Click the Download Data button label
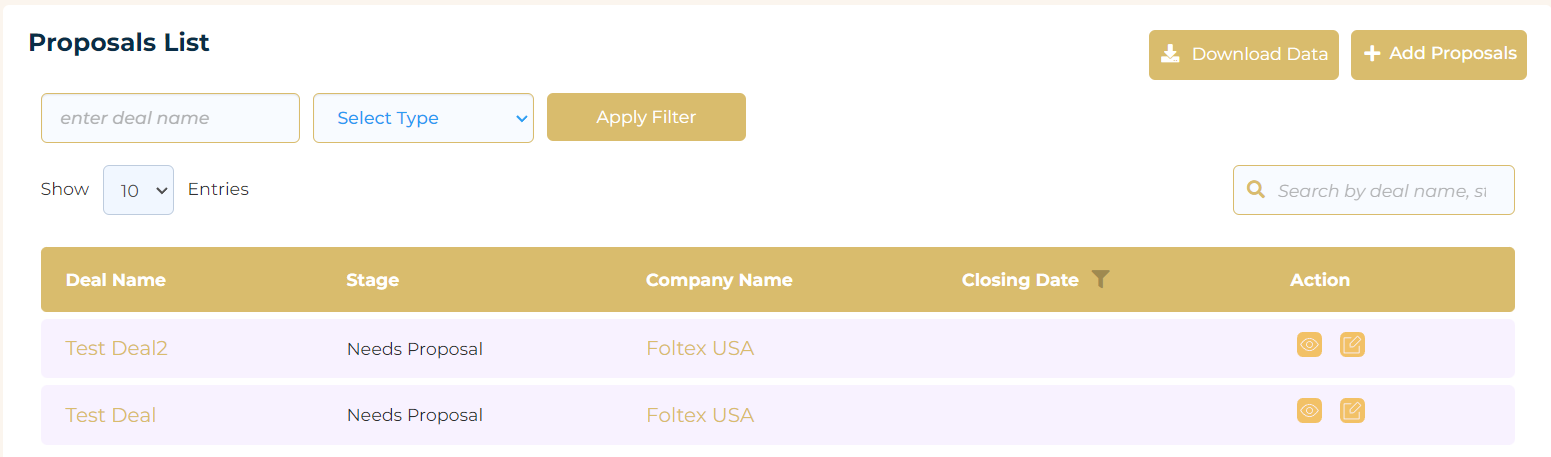The height and width of the screenshot is (457, 1551). coord(1260,54)
